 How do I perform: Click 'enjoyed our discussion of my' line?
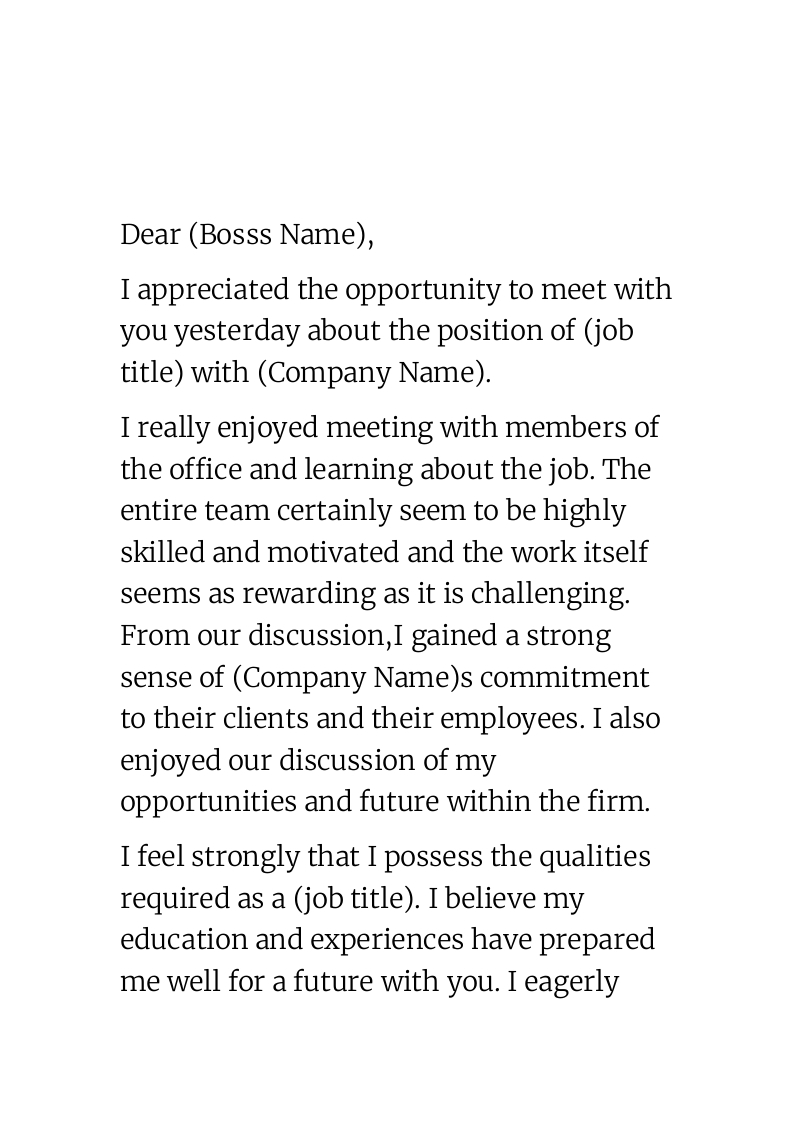point(308,760)
